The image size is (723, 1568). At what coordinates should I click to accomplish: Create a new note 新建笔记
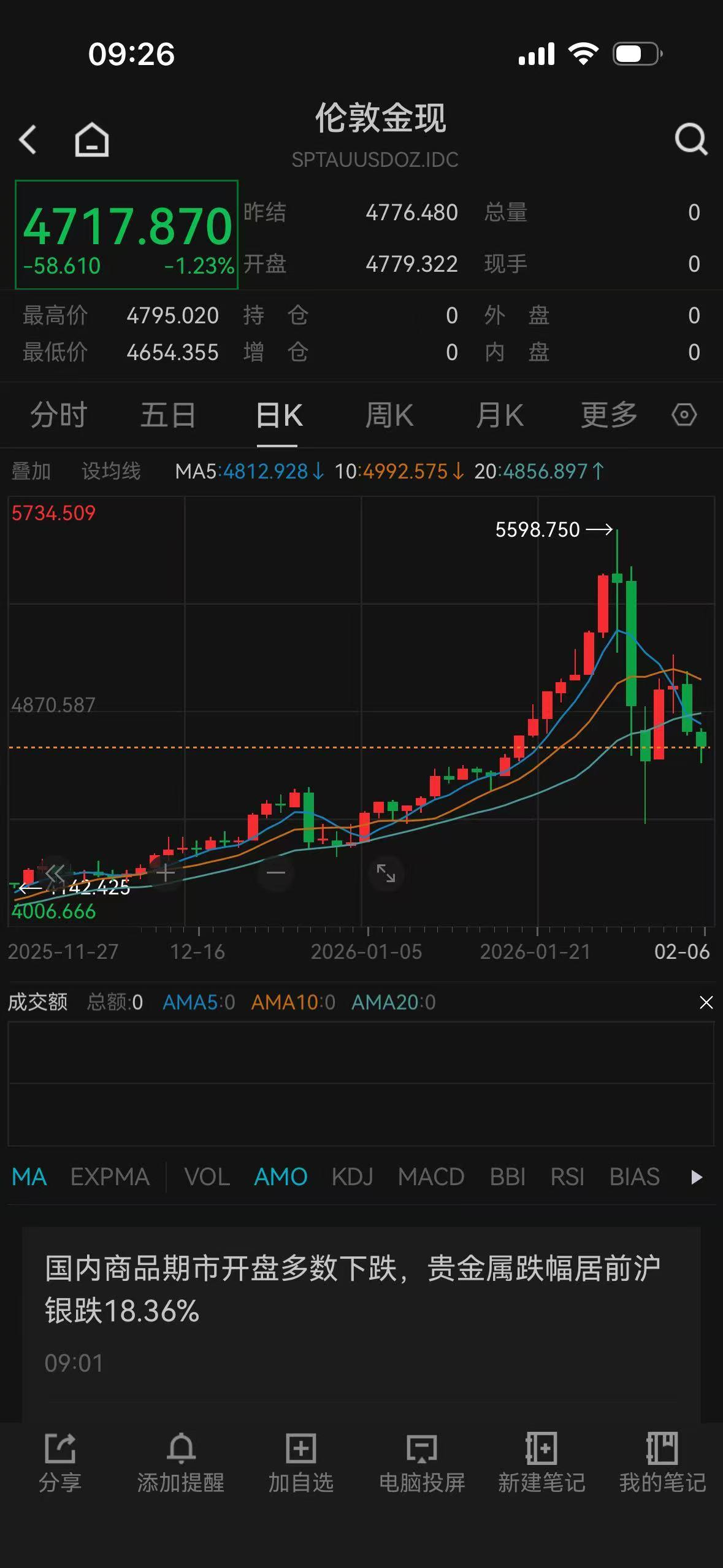(541, 1462)
